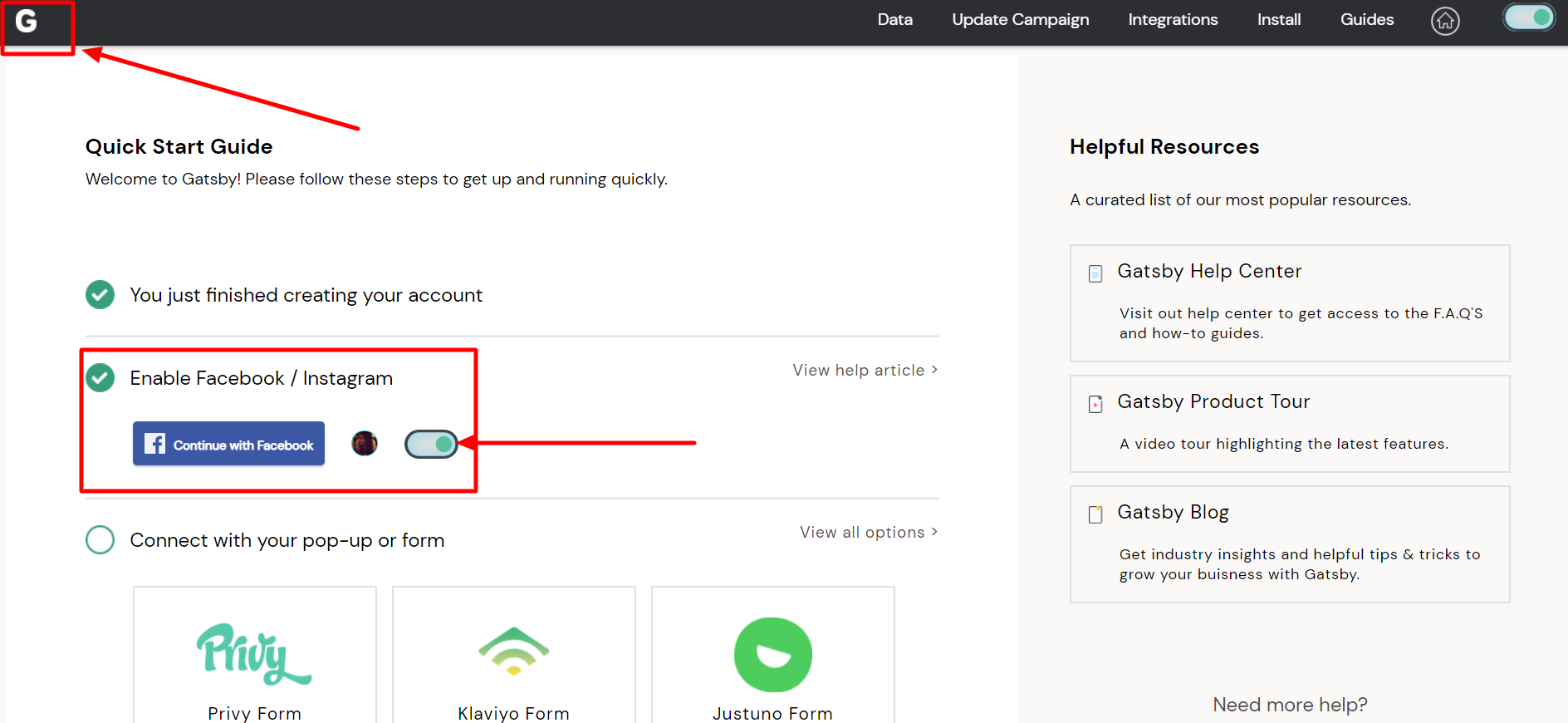The image size is (1568, 723).
Task: Click the 'Welcome to Gatsby!' intro sentence
Action: coord(377,179)
